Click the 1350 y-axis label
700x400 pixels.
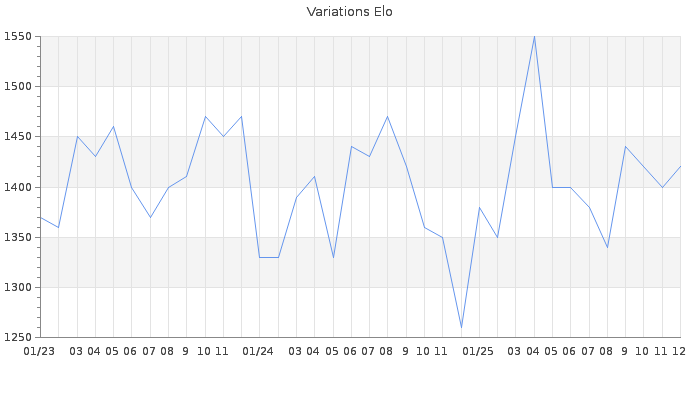coord(17,237)
